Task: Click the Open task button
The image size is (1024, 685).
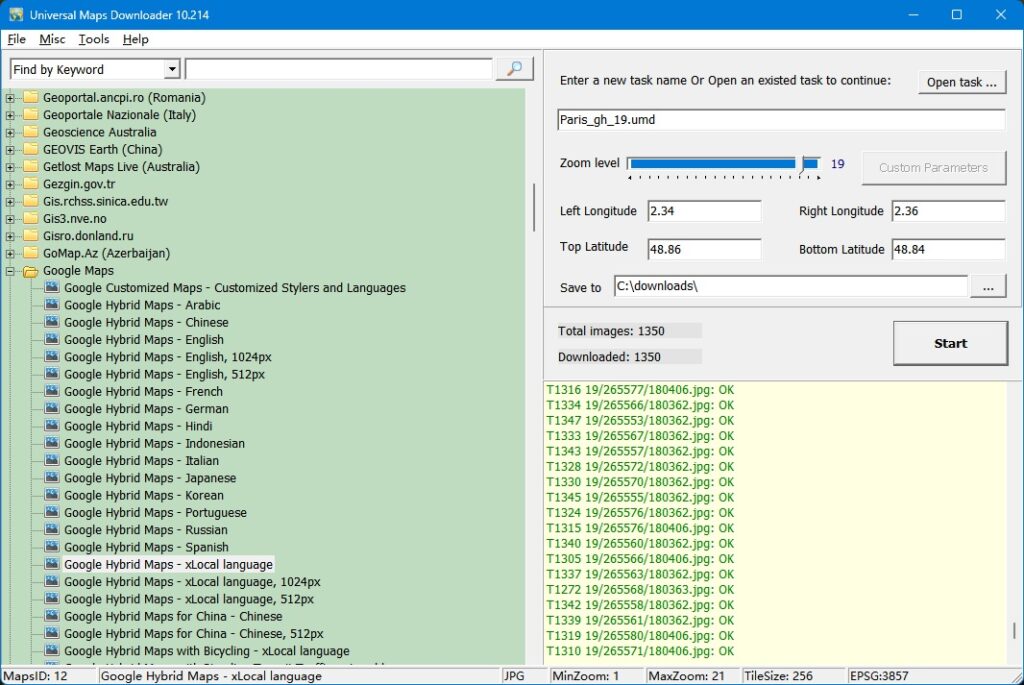Action: (961, 82)
